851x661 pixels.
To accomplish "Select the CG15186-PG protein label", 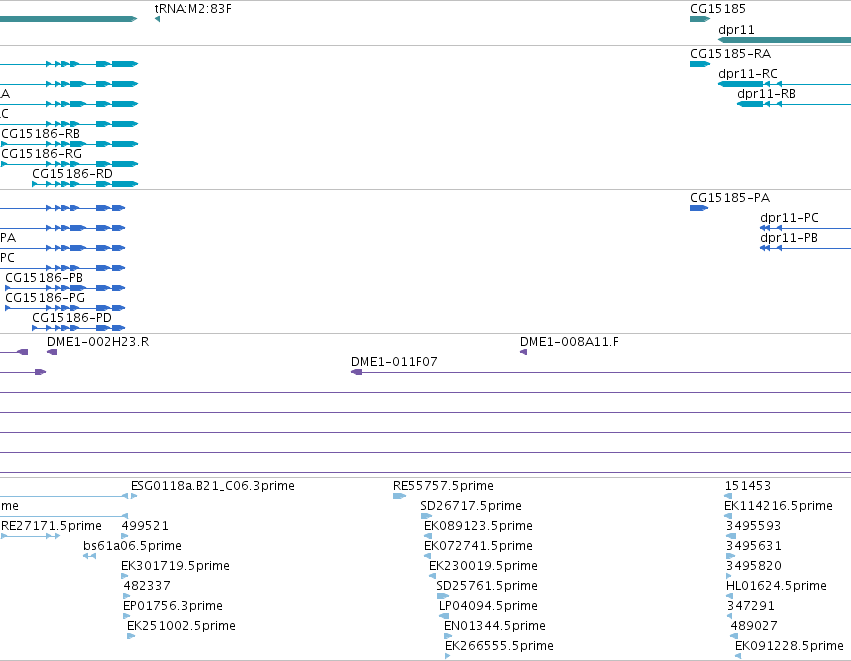I will tap(45, 298).
